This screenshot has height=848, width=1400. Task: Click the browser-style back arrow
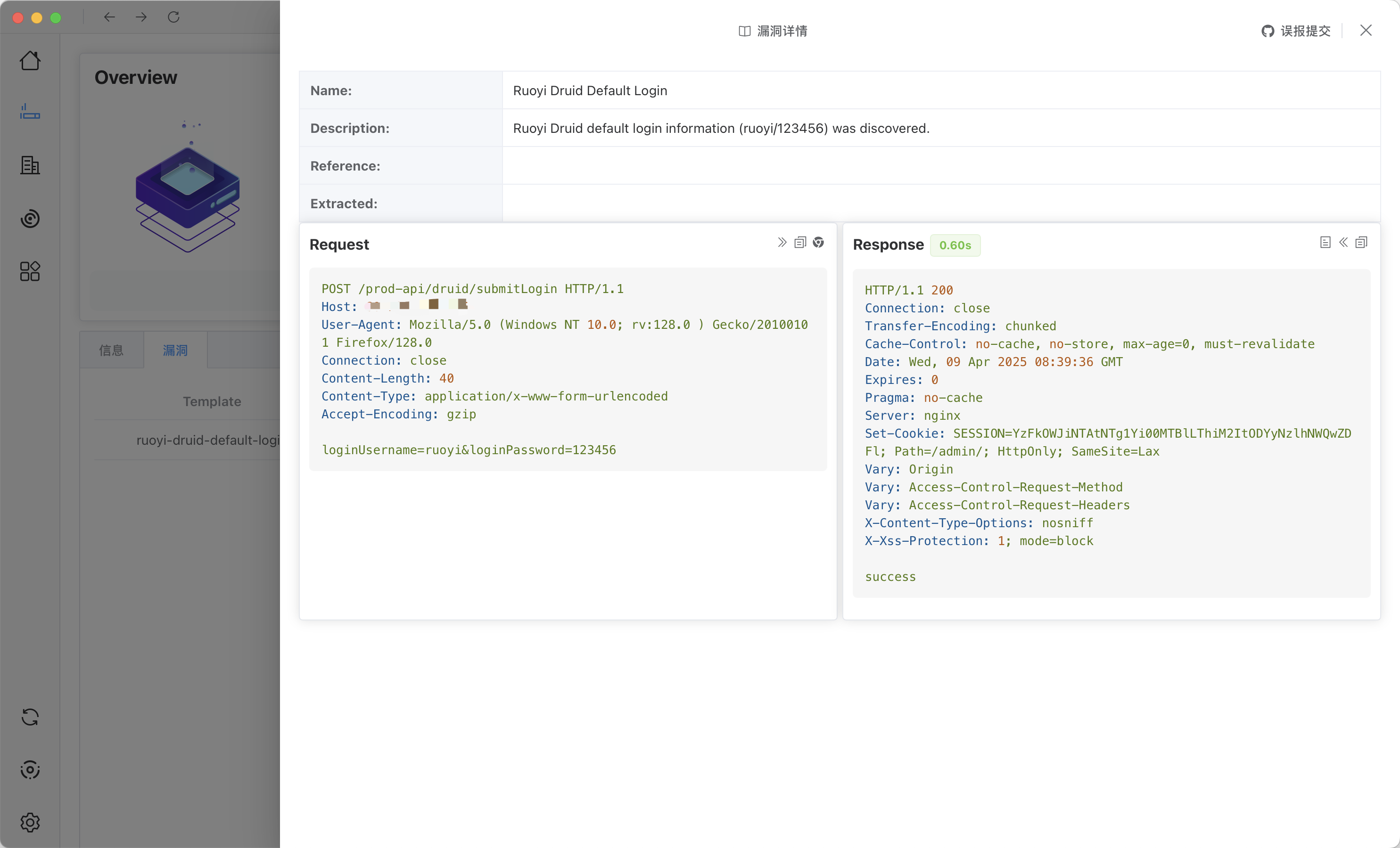[110, 17]
